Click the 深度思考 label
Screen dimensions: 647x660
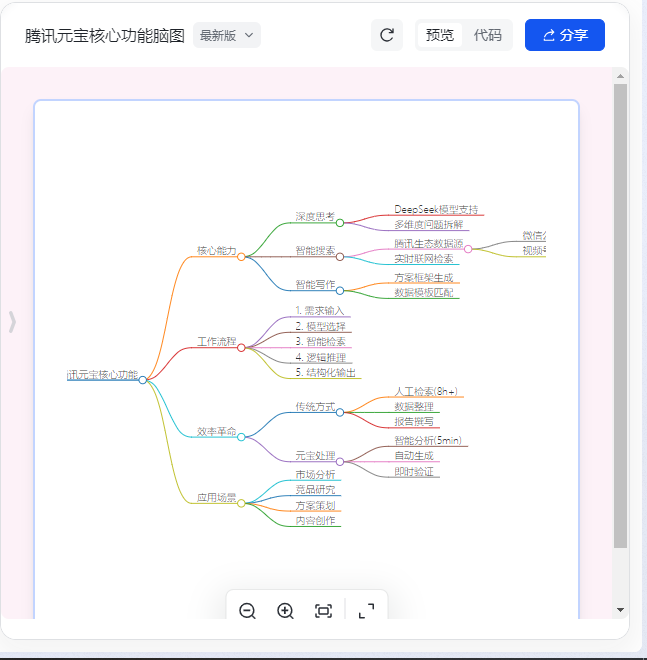[x=315, y=217]
